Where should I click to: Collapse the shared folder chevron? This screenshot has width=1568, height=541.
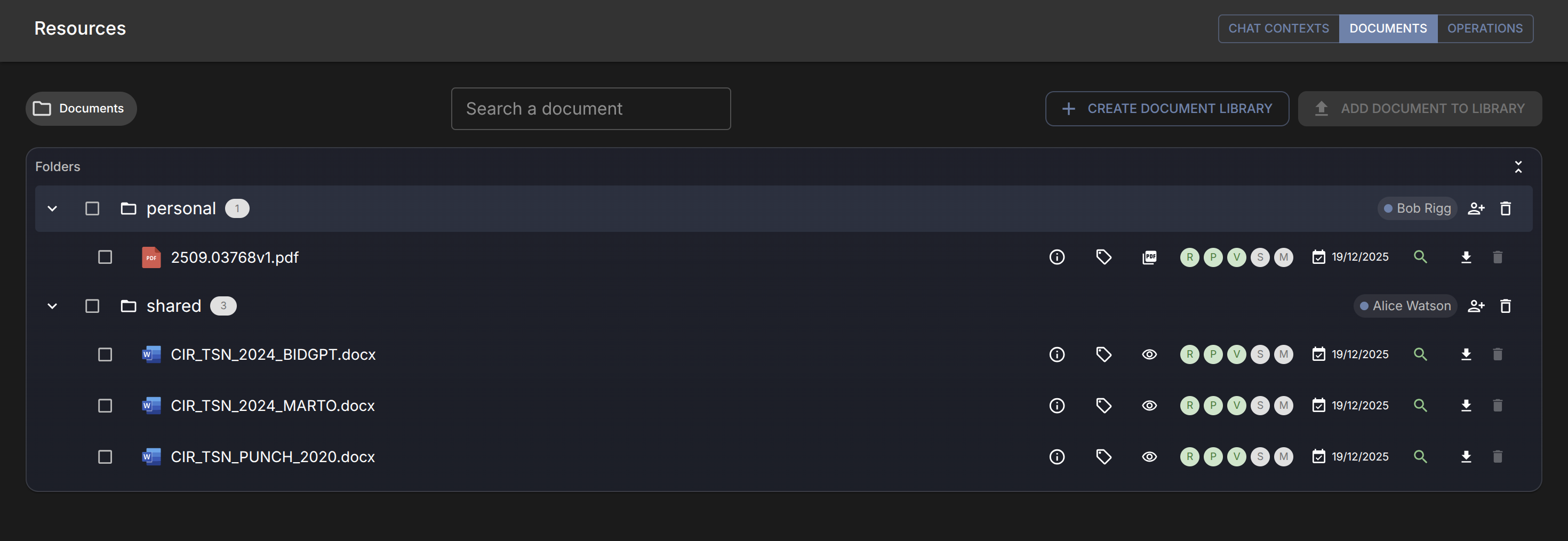click(x=52, y=305)
